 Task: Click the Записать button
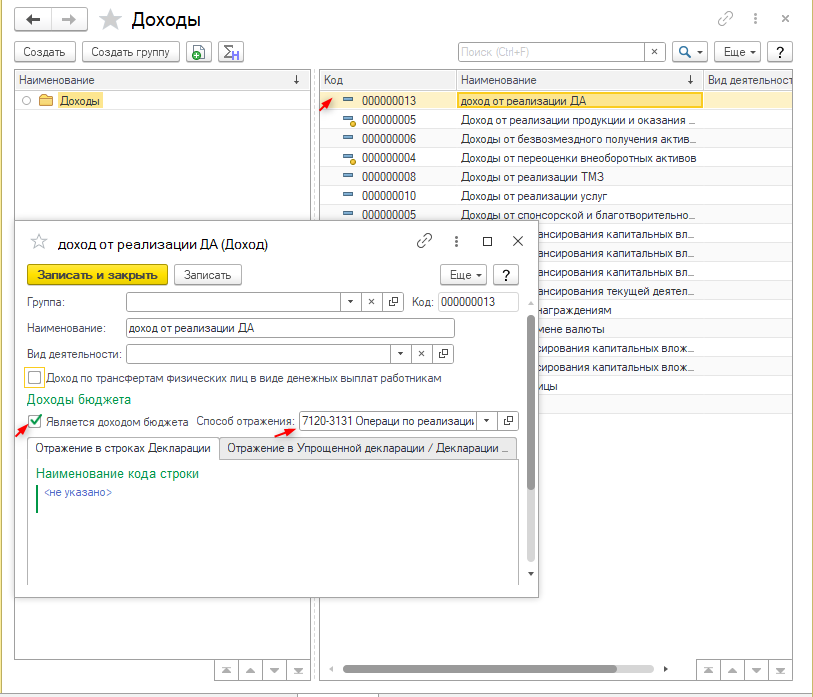pyautogui.click(x=207, y=275)
